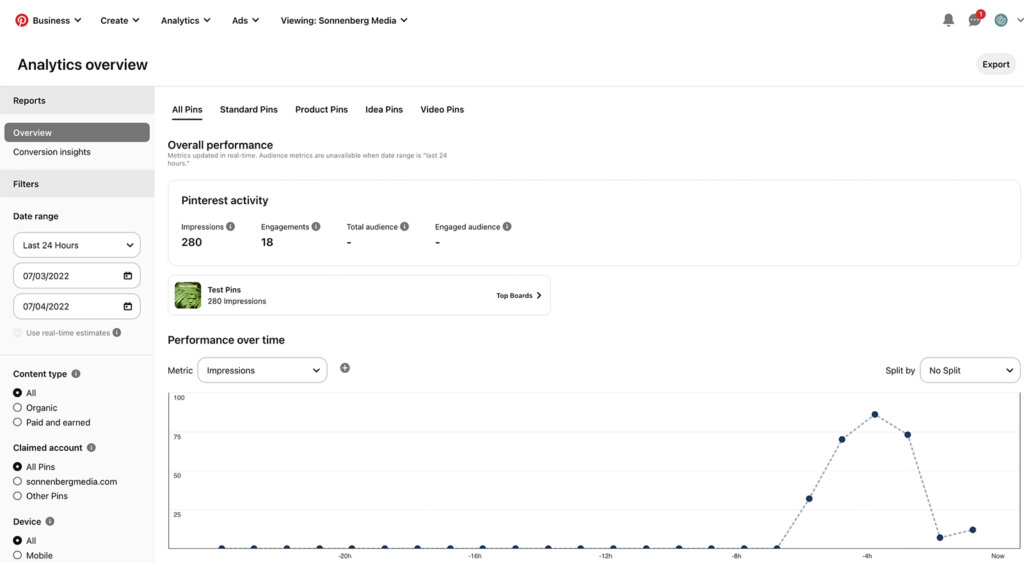The width and height of the screenshot is (1024, 563).
Task: Open the Analytics menu
Action: click(x=185, y=20)
